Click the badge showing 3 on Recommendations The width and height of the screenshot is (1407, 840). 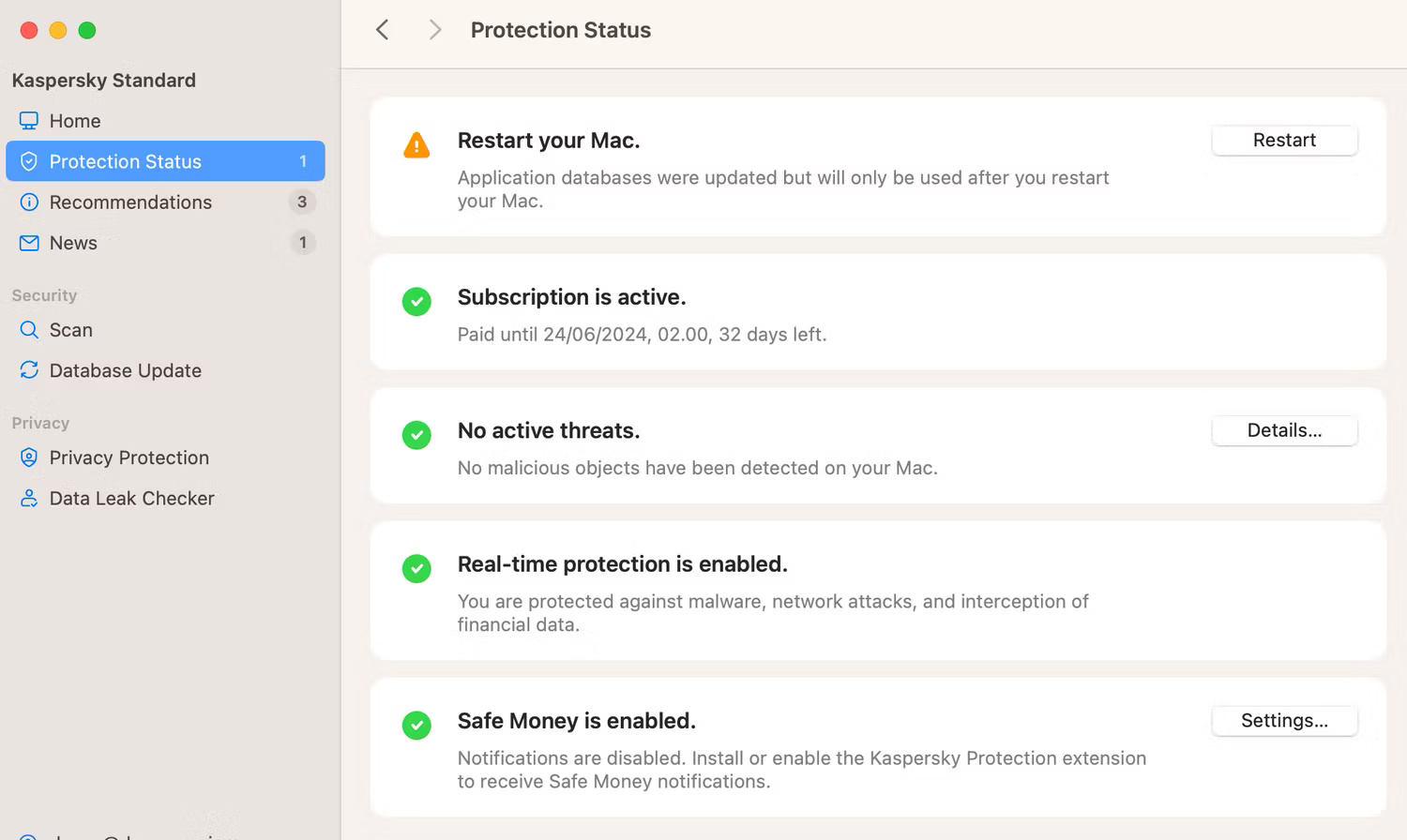302,202
